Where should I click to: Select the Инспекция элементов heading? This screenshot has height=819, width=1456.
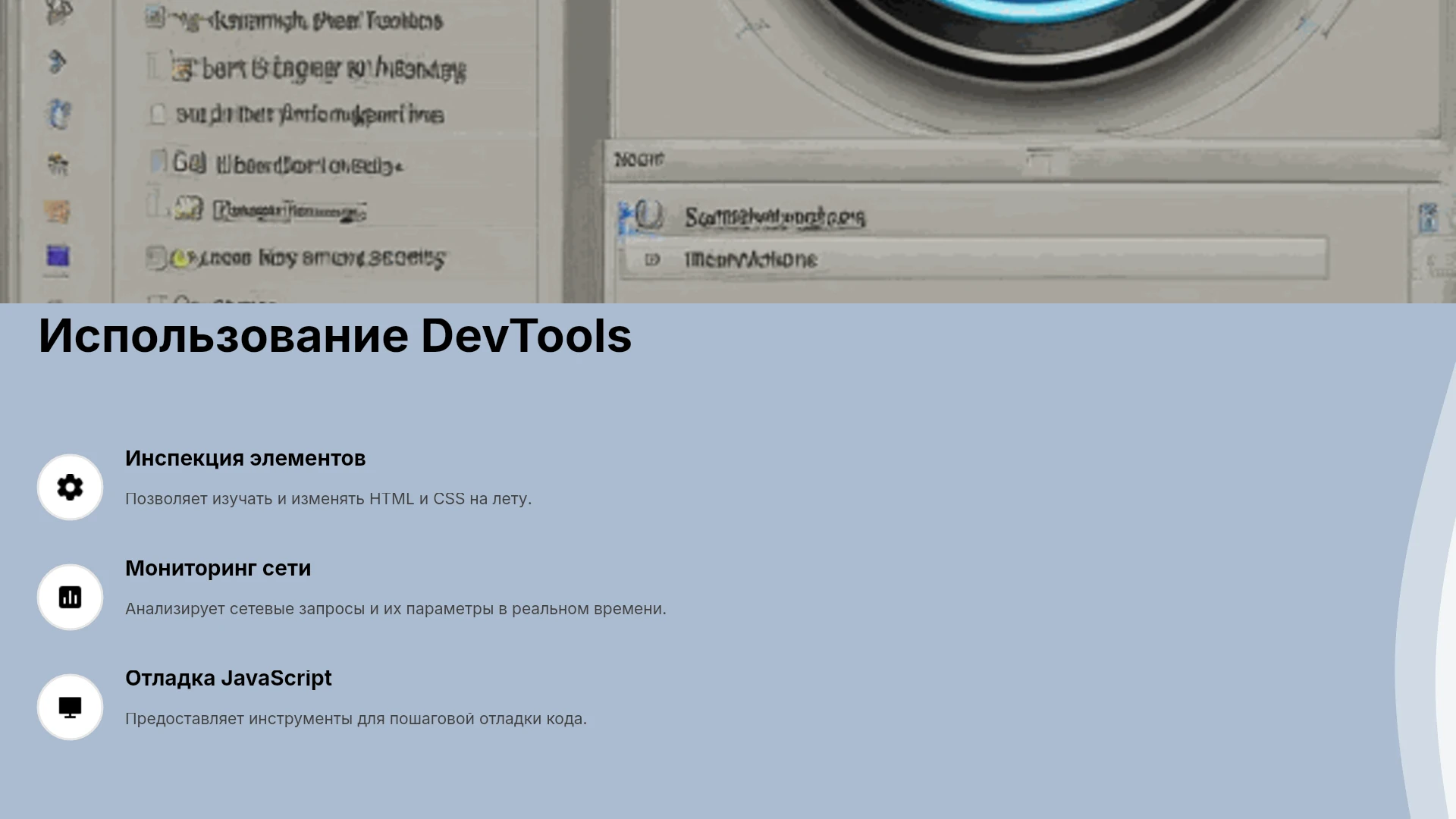tap(245, 459)
